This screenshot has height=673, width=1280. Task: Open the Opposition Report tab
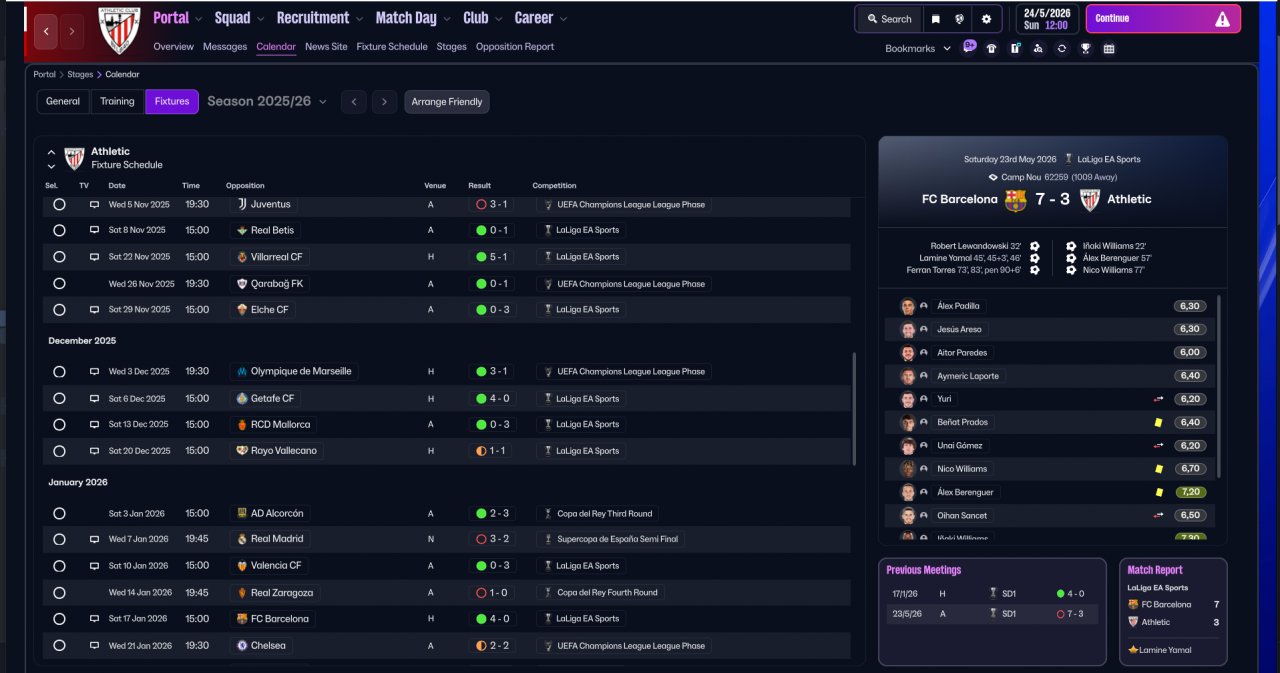515,47
